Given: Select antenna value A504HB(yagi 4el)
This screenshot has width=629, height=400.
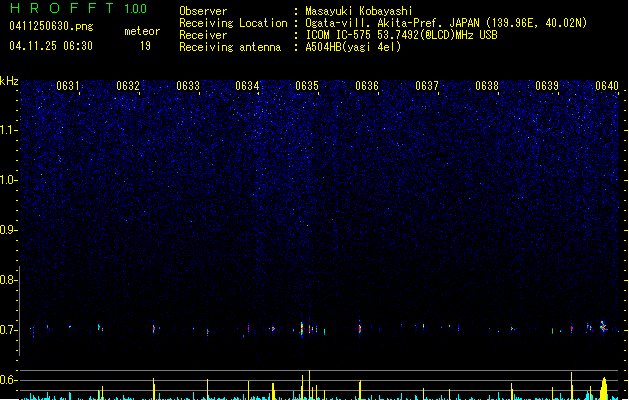Looking at the screenshot, I should click(x=353, y=47).
